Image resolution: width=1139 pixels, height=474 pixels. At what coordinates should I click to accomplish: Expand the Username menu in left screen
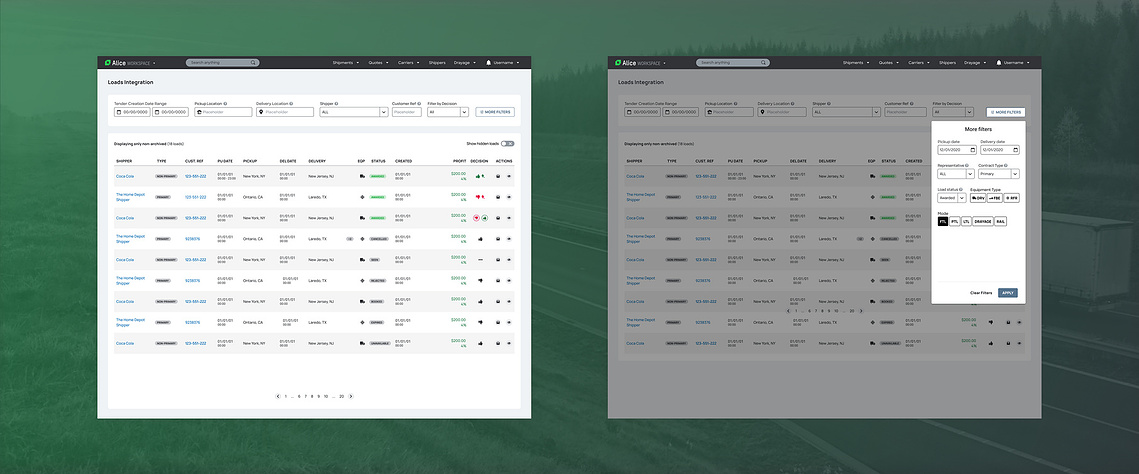[506, 63]
